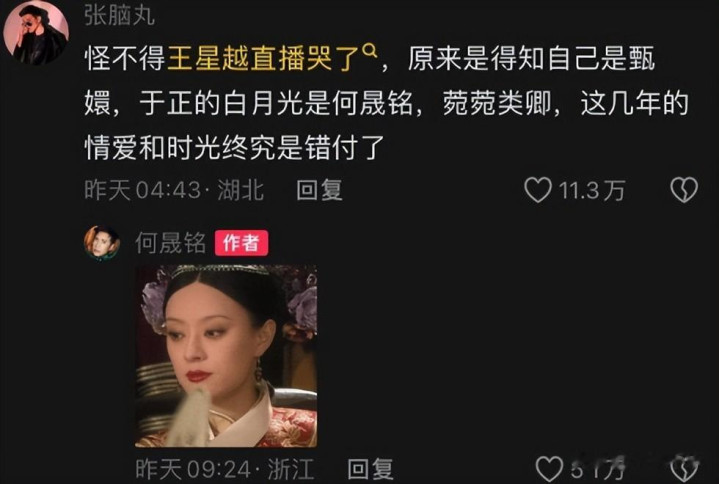Image resolution: width=719 pixels, height=484 pixels.
Task: Click 回复 under 何晟铭's image reply
Action: click(370, 469)
